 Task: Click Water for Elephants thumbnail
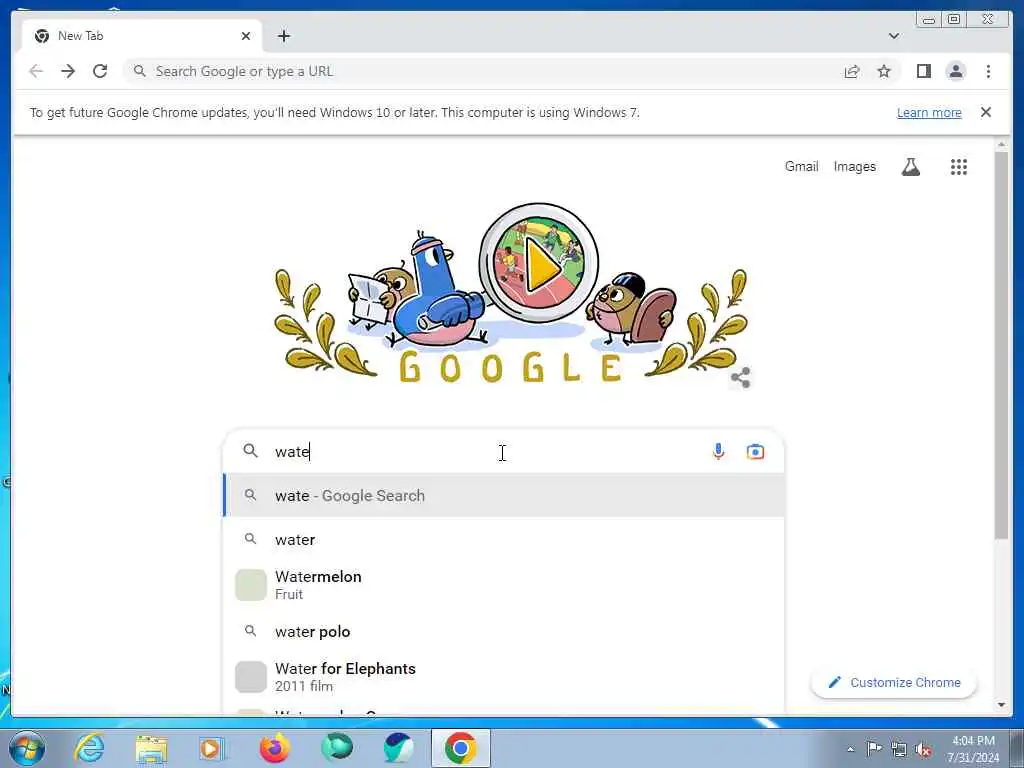coord(251,677)
